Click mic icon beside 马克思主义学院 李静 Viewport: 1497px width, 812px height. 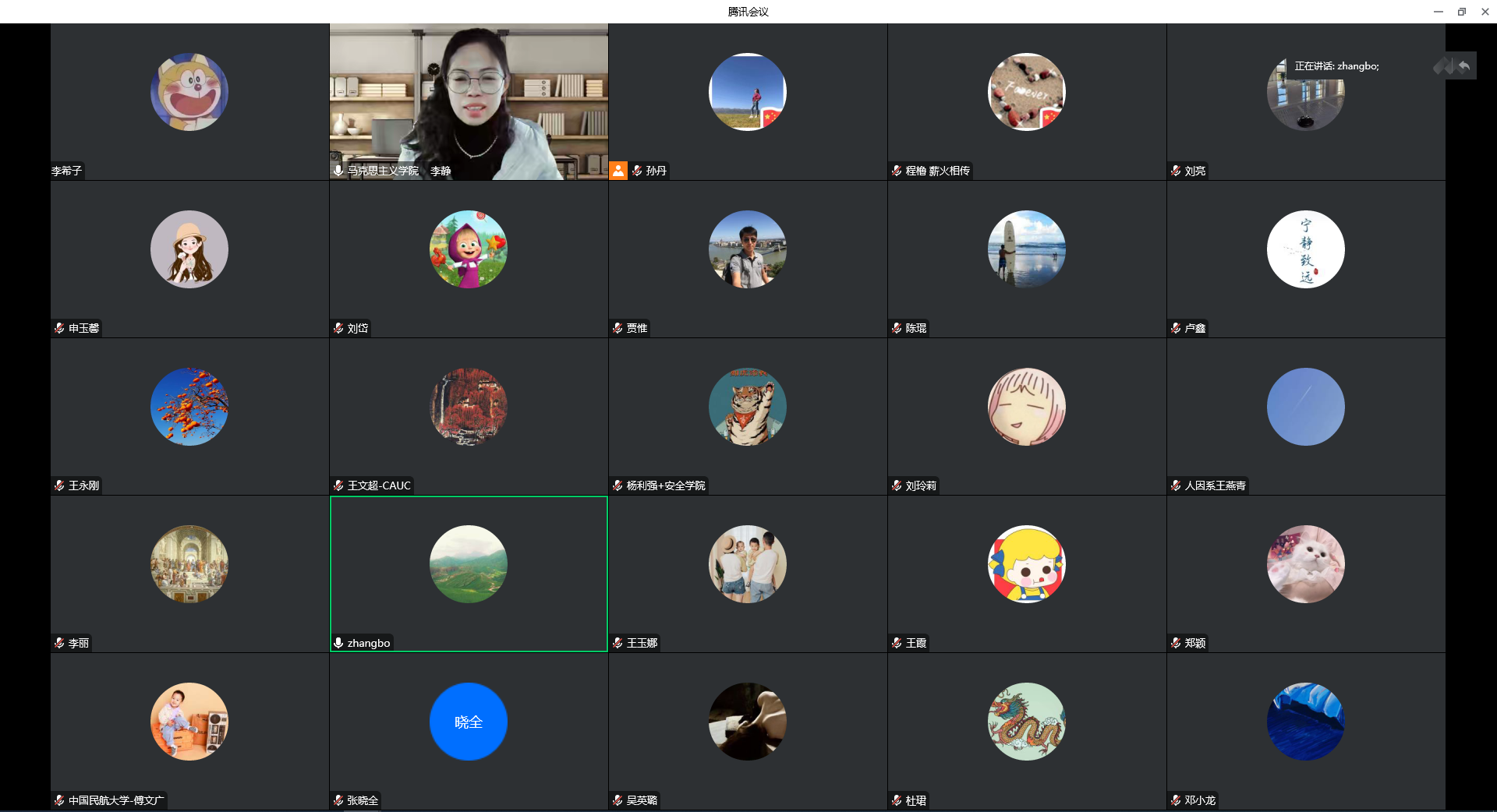(338, 171)
